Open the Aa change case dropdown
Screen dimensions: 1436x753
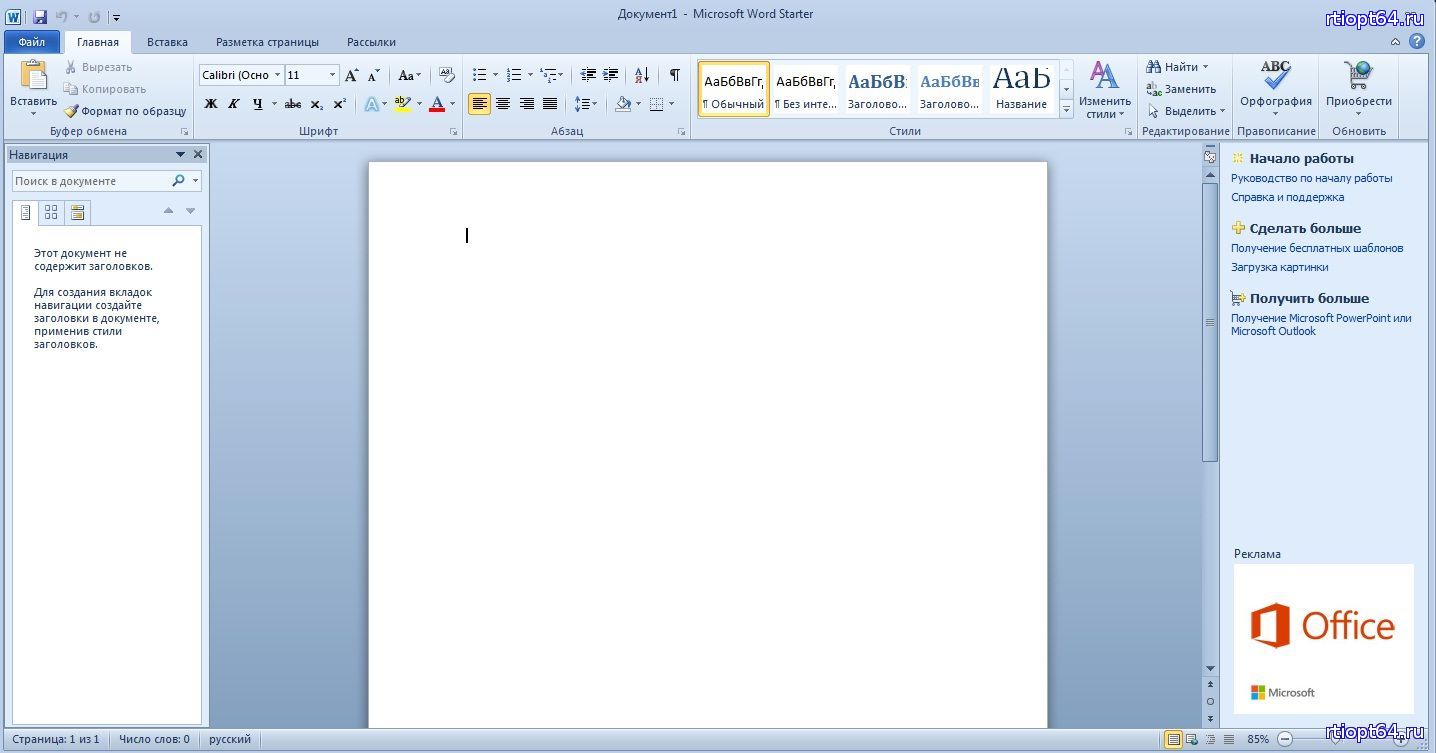(x=410, y=75)
